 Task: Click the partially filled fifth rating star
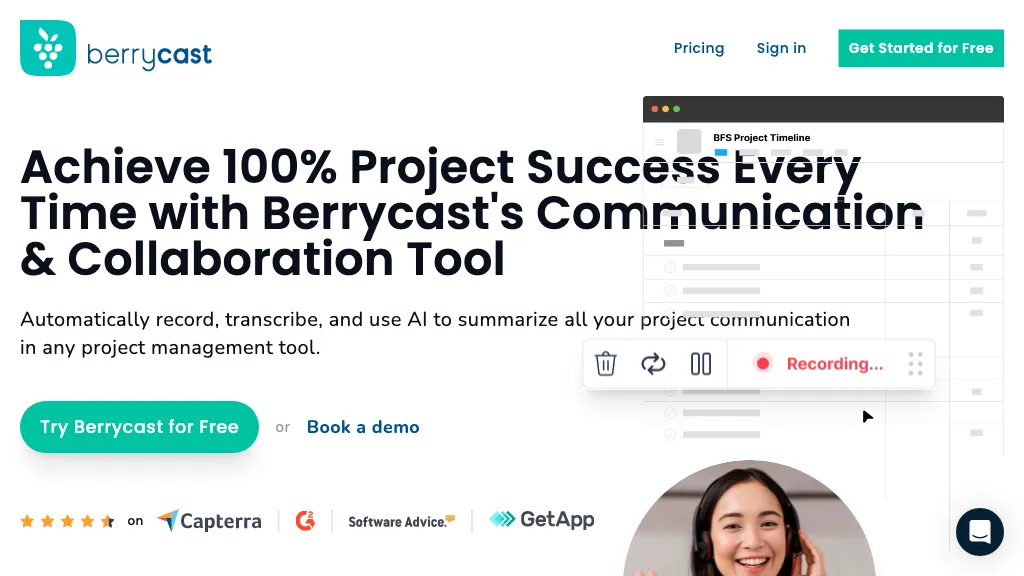pos(108,520)
